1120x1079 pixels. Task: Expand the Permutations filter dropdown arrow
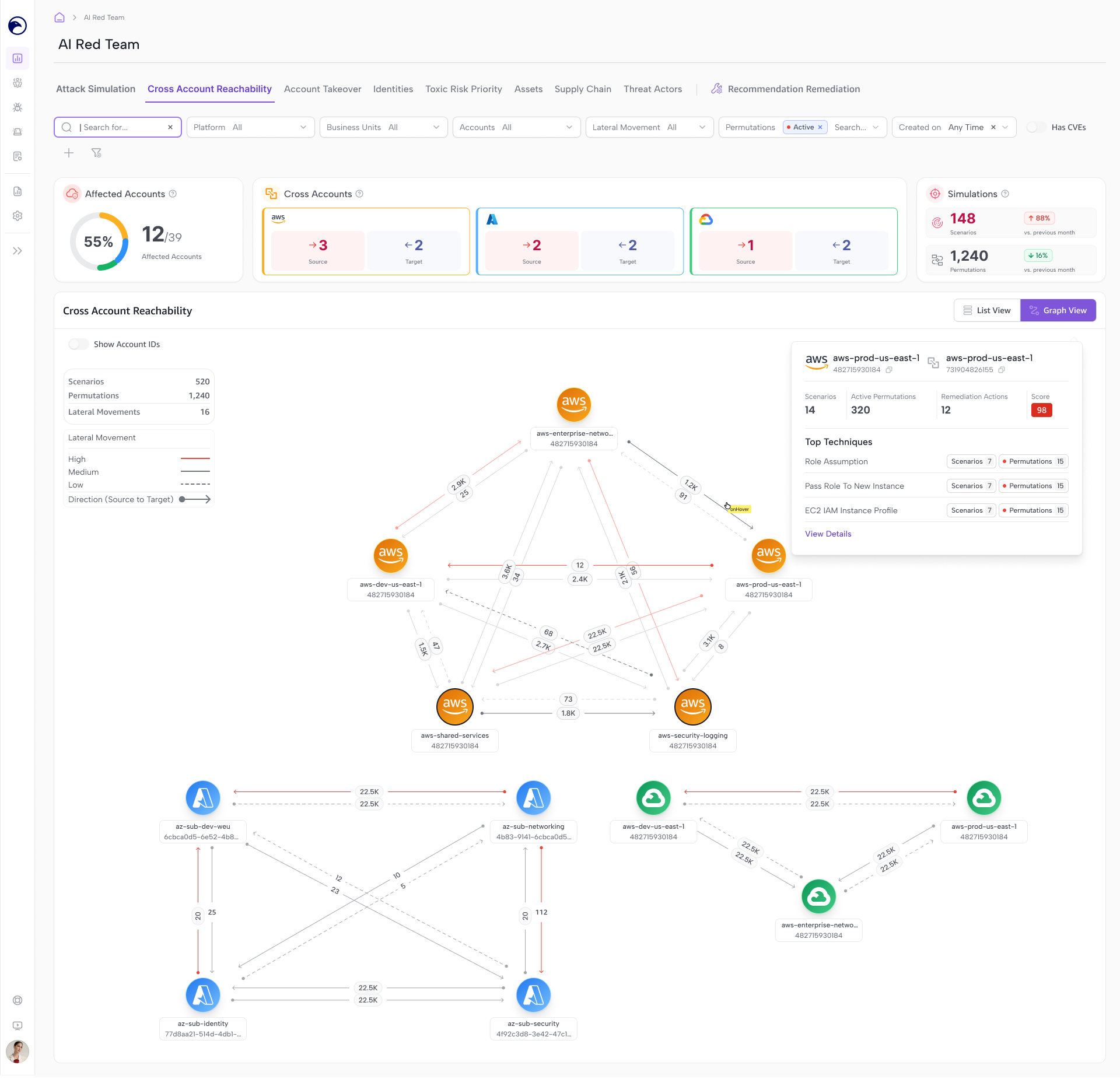[876, 127]
